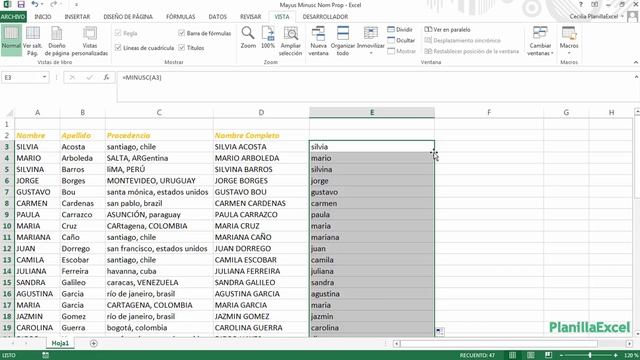Click Ocultar window

[x=401, y=40]
